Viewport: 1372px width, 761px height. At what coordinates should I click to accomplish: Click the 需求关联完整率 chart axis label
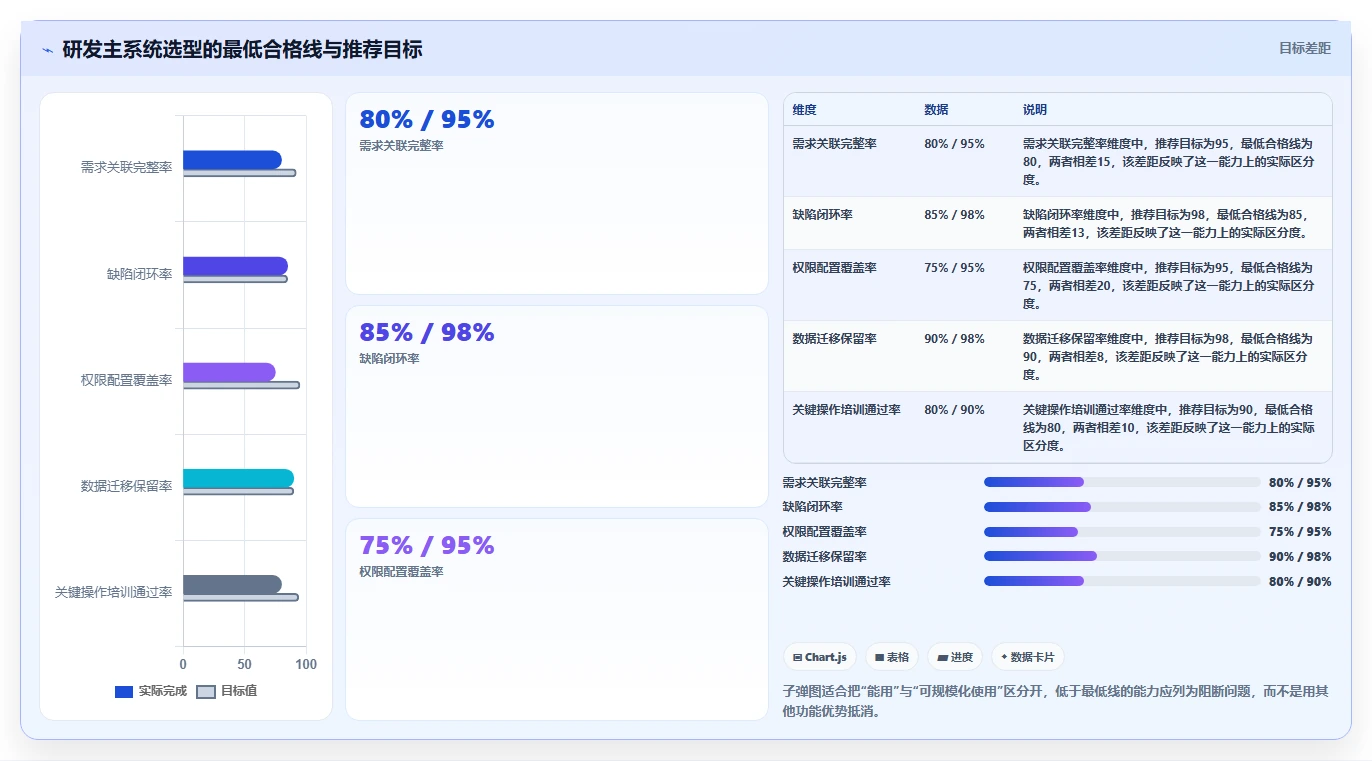click(x=126, y=168)
